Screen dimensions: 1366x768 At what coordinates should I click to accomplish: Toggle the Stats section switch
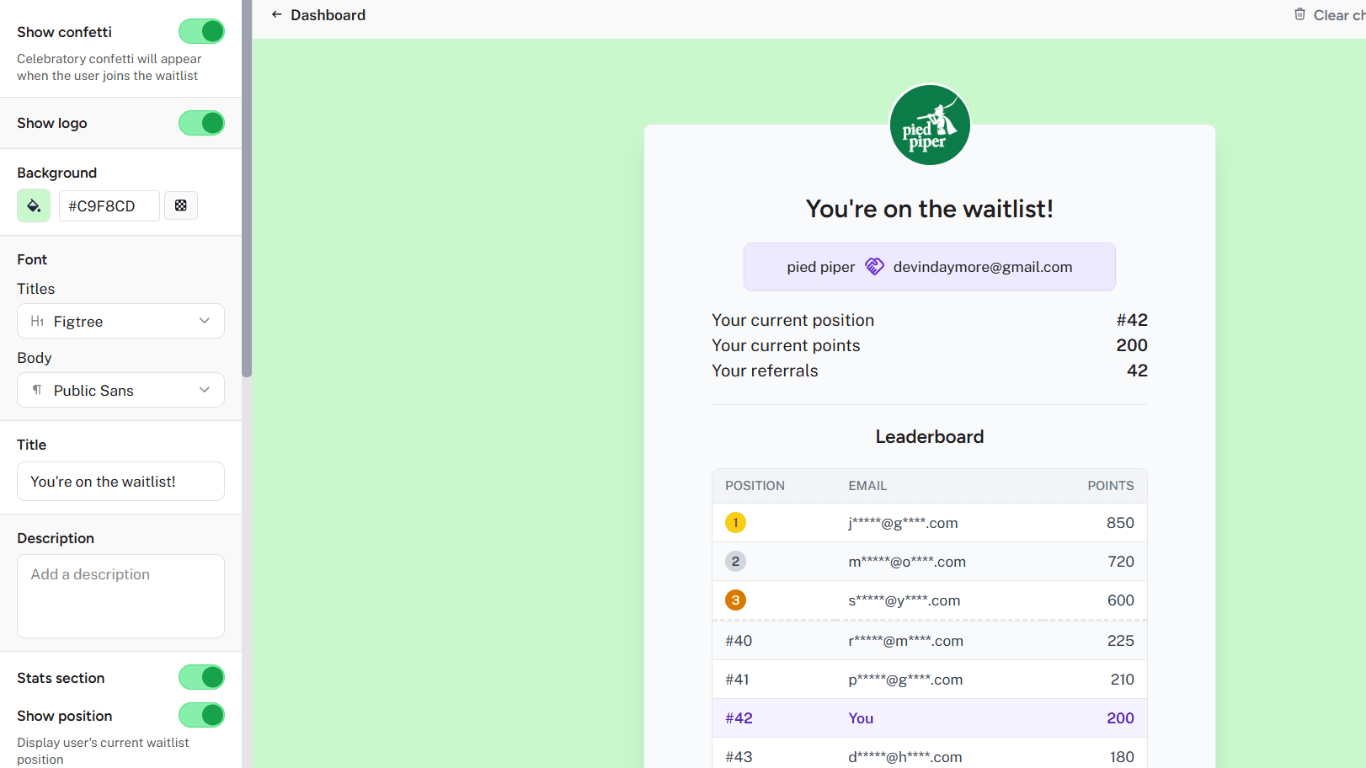[202, 678]
